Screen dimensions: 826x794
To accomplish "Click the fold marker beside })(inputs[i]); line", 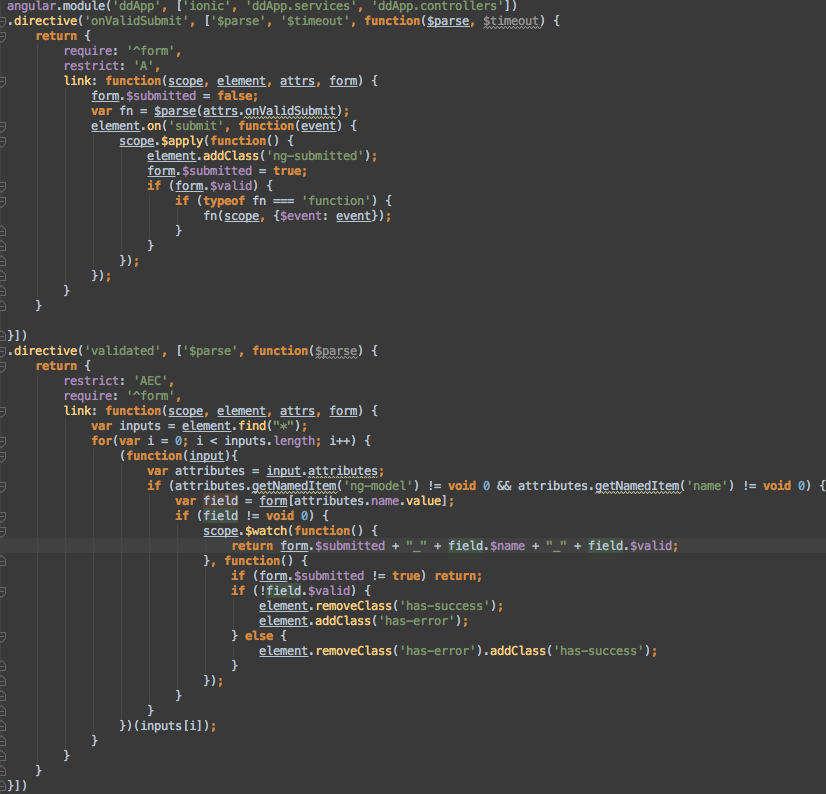I will point(3,727).
